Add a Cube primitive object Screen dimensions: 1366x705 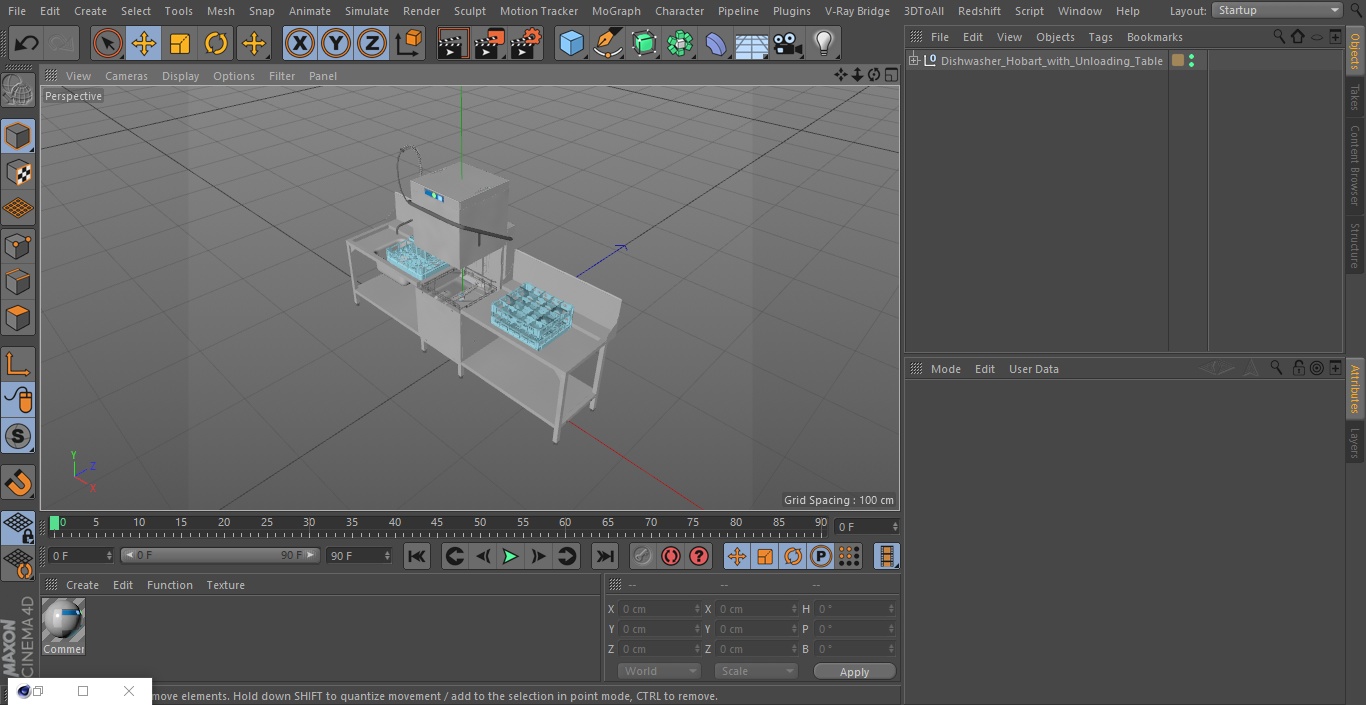coord(571,44)
